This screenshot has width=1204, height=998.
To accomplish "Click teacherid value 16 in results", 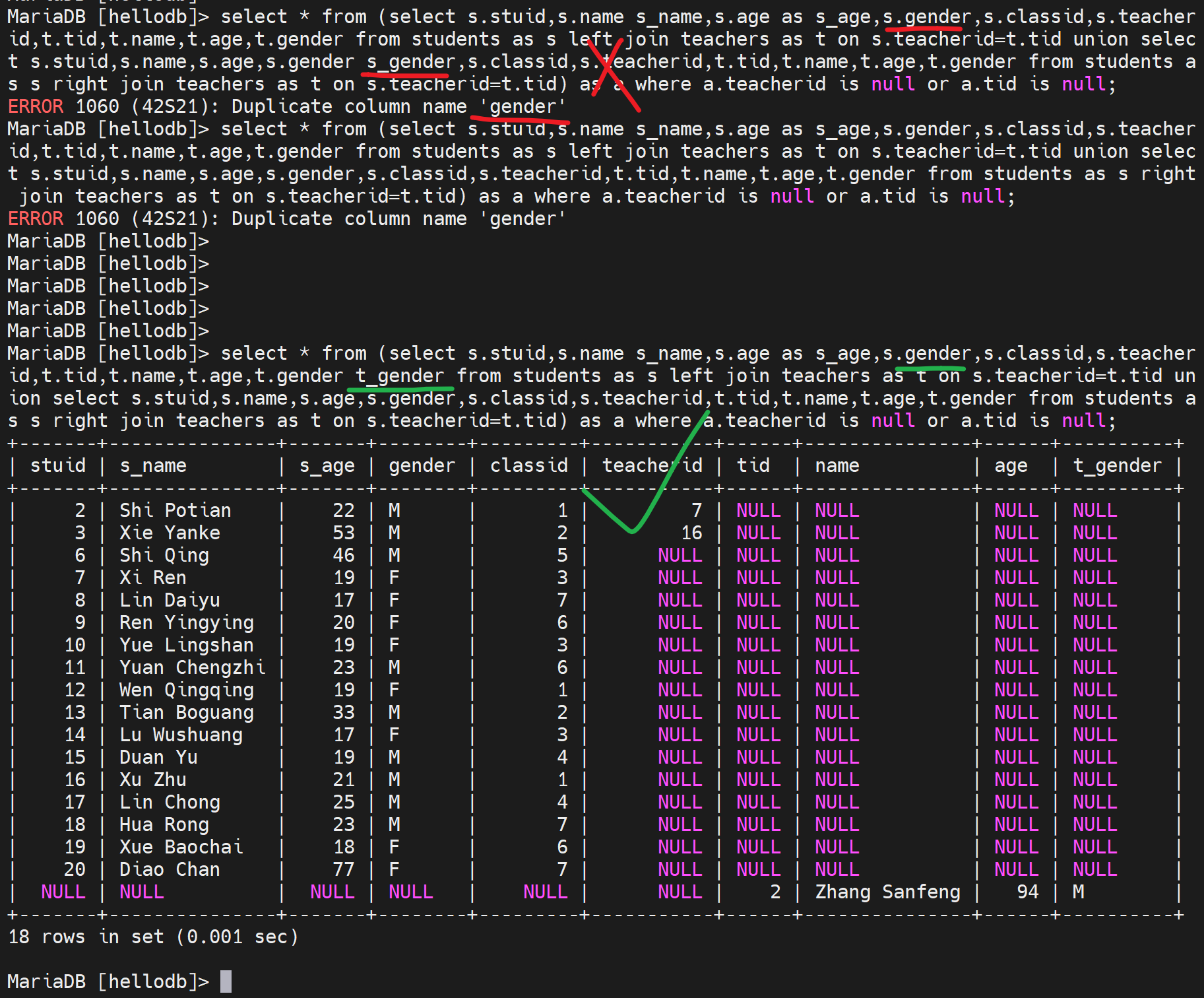I will 691,533.
